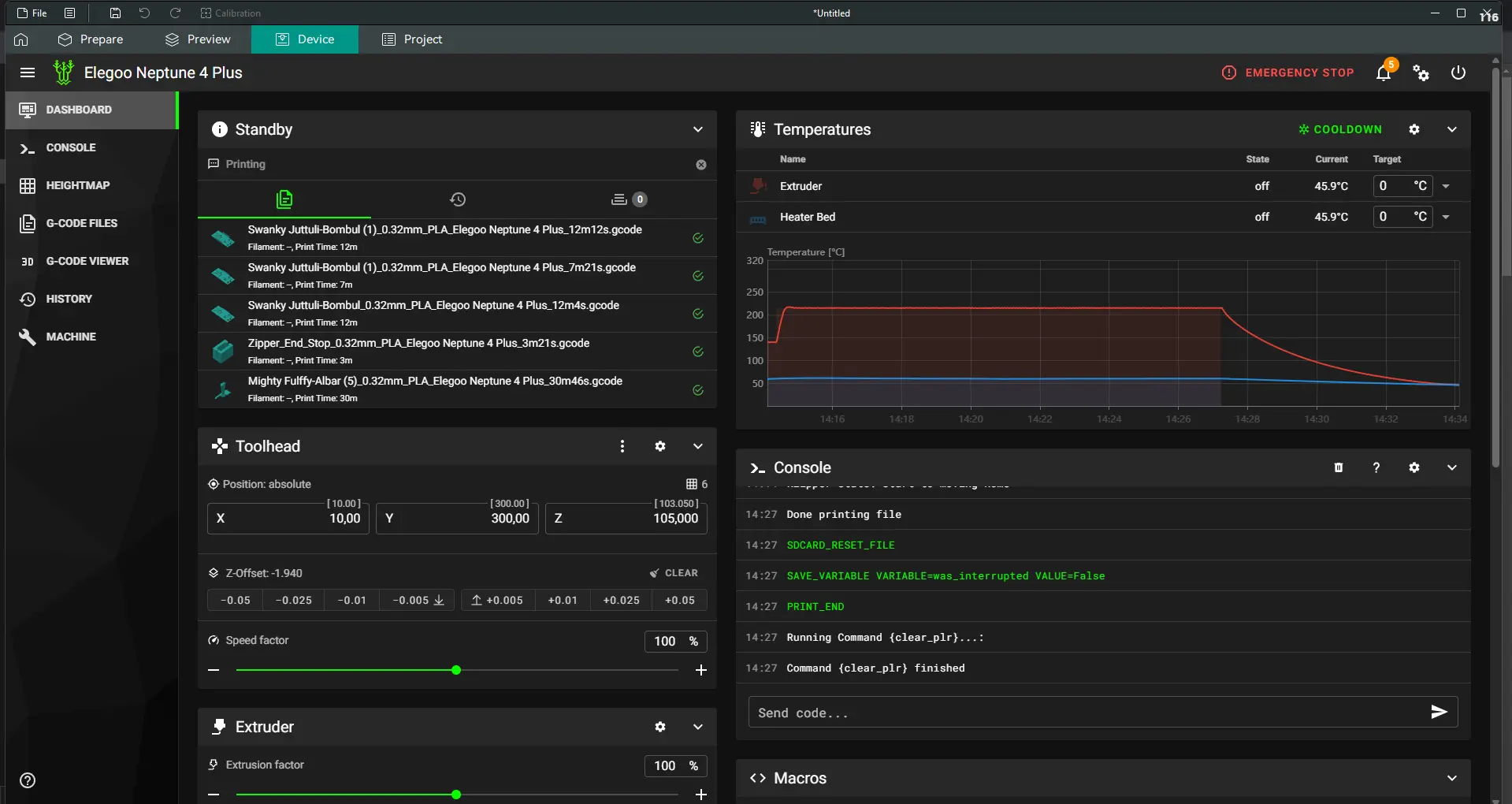Clear console with the trash icon
This screenshot has width=1512, height=804.
(1338, 467)
